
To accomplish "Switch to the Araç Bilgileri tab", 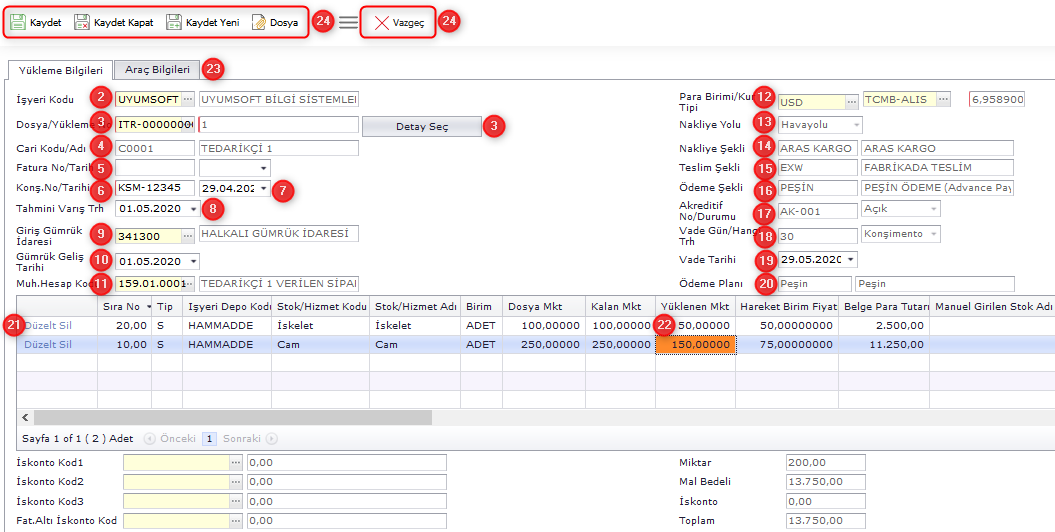I will coord(156,69).
